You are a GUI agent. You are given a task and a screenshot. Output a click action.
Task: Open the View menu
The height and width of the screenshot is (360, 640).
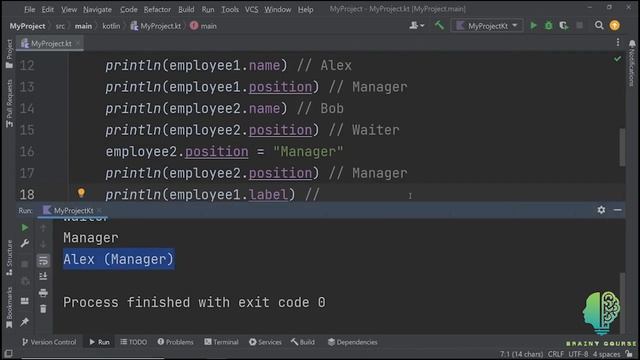pyautogui.click(x=69, y=9)
